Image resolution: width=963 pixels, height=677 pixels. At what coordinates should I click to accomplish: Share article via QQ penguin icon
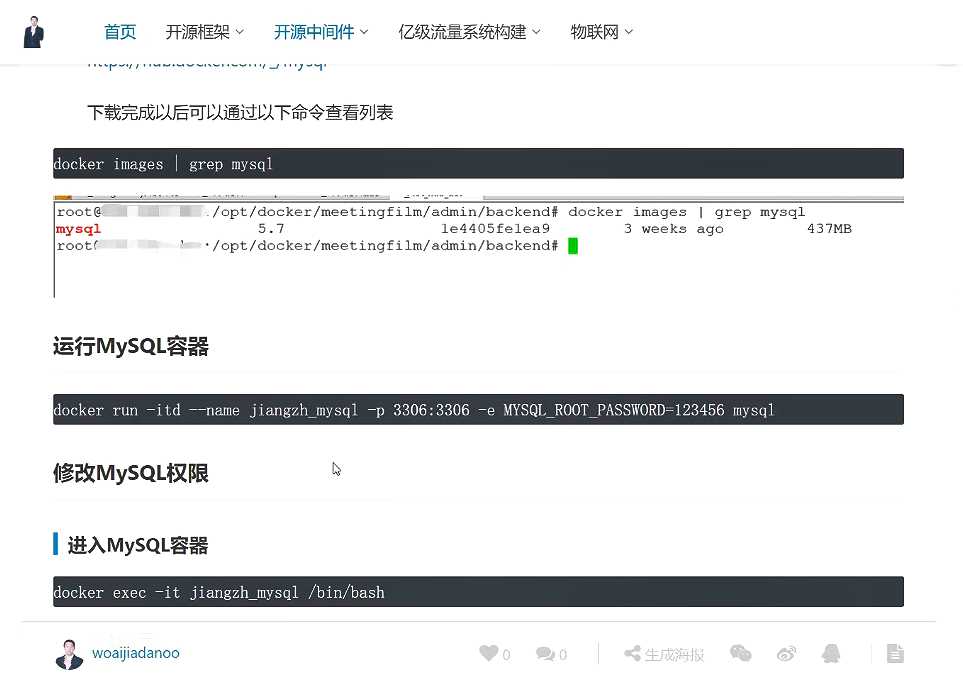tap(831, 654)
